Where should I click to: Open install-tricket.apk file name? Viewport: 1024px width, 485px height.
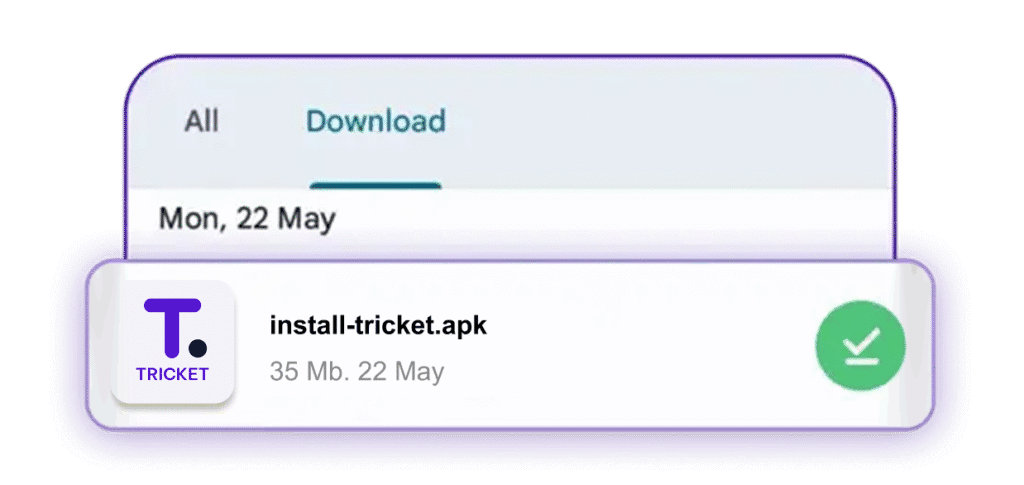378,325
